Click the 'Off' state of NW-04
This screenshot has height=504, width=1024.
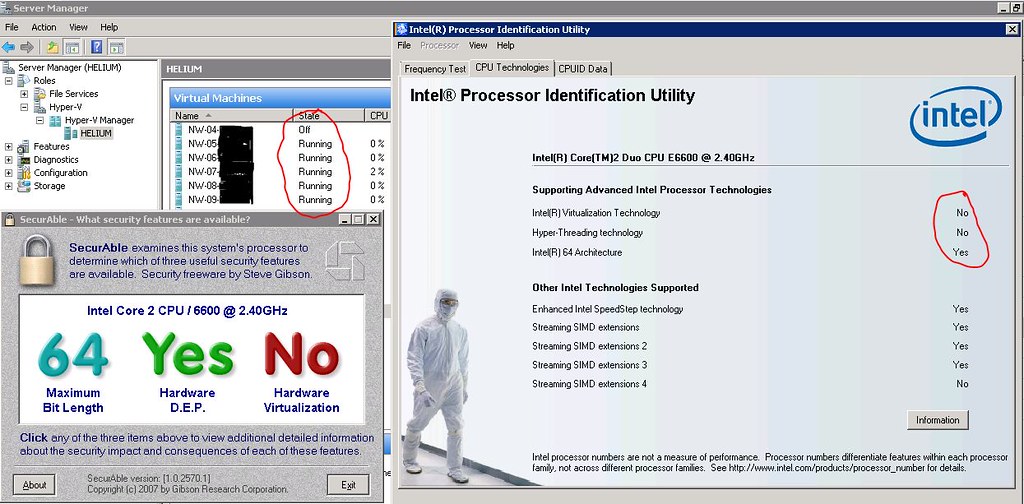pyautogui.click(x=304, y=130)
